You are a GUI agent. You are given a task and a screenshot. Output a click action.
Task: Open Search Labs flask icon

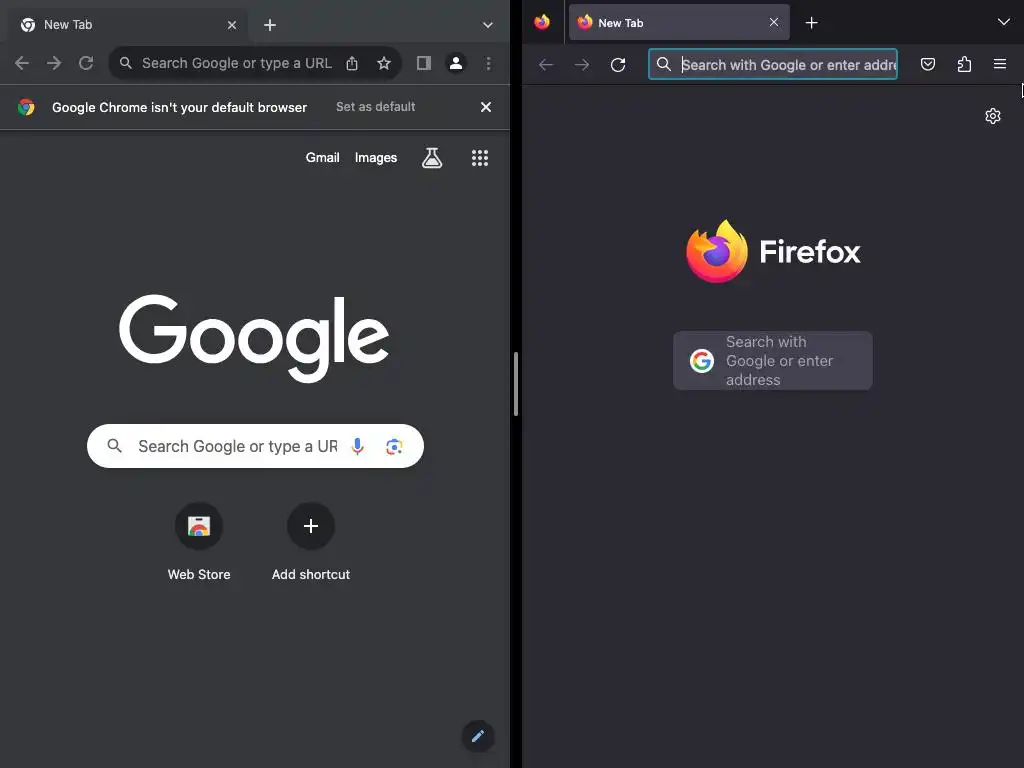(432, 157)
